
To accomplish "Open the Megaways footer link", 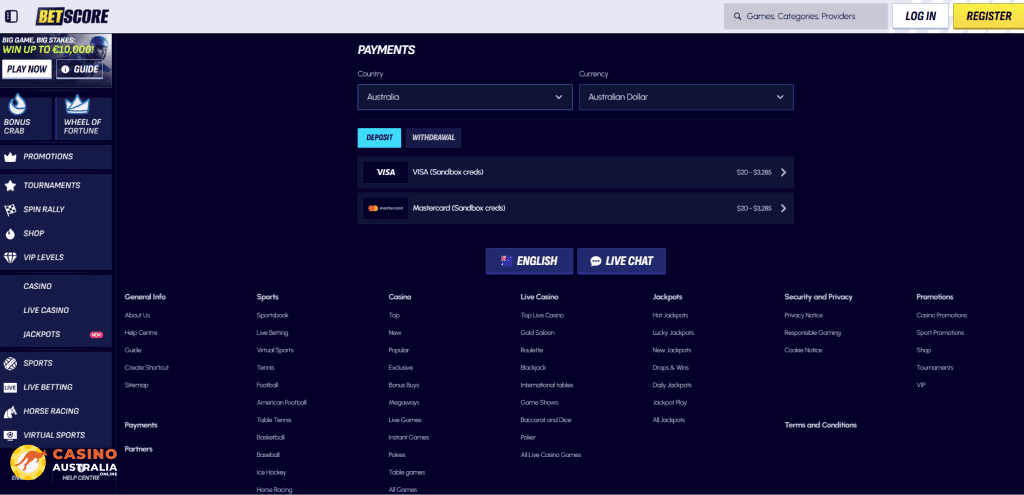I will point(404,403).
